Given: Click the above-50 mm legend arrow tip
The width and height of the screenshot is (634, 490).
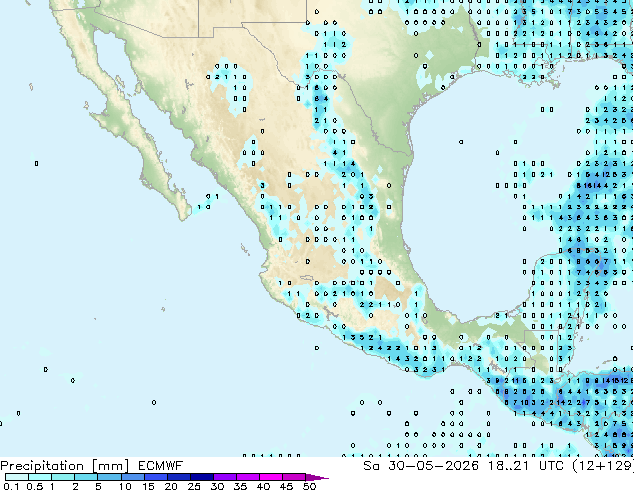Looking at the screenshot, I should [317, 477].
